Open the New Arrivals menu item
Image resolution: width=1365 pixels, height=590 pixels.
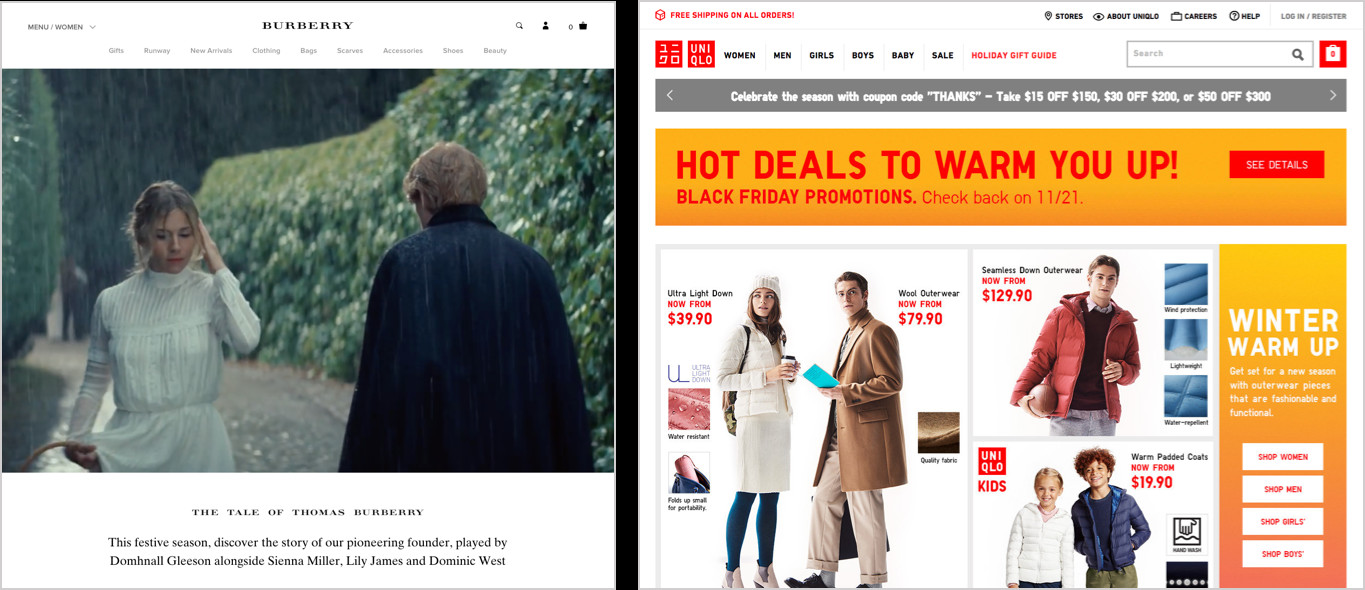pos(211,51)
